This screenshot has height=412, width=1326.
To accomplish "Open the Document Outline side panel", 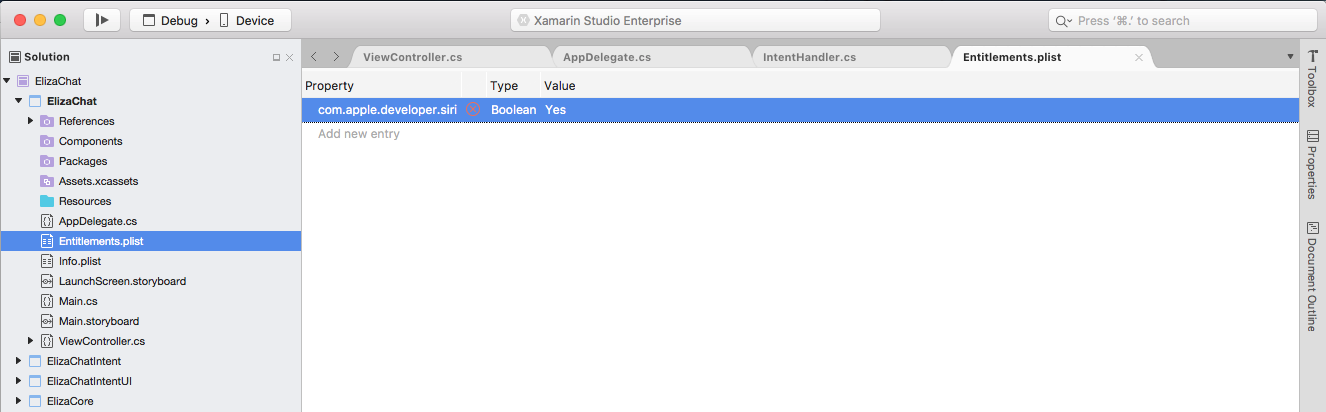I will click(1313, 276).
